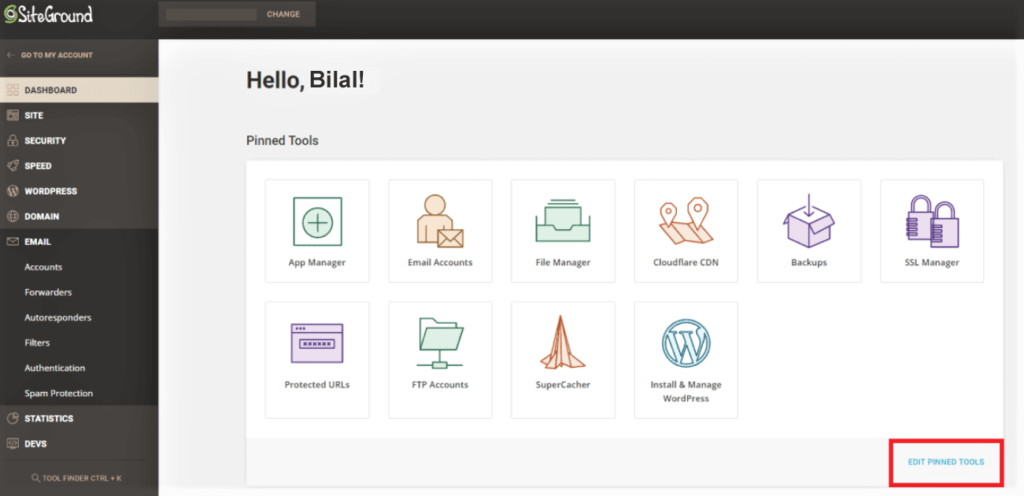Expand the Speed menu section
Screen dimensions: 1024x496
click(79, 166)
